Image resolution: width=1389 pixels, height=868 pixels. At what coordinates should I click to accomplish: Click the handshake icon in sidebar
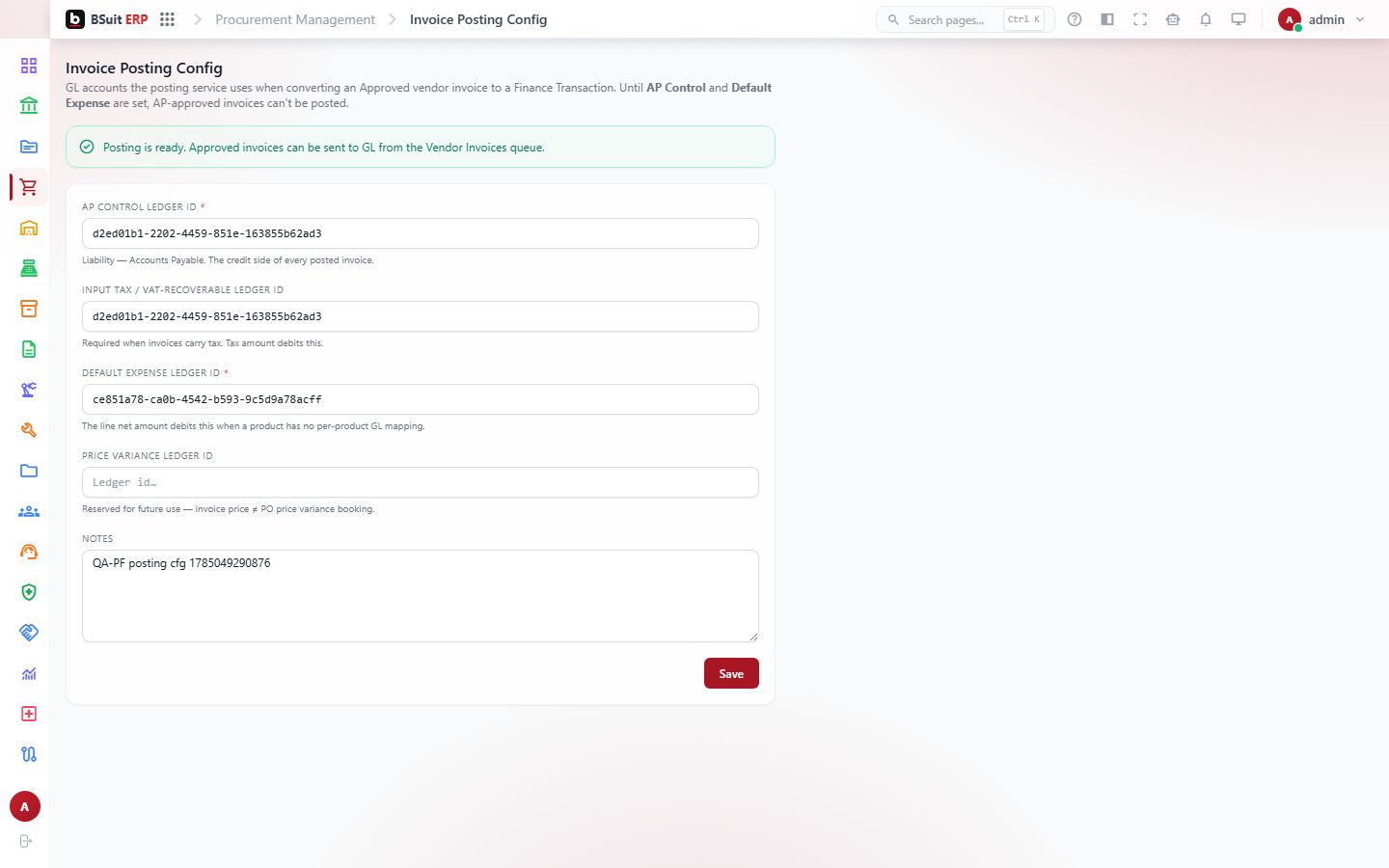point(29,633)
